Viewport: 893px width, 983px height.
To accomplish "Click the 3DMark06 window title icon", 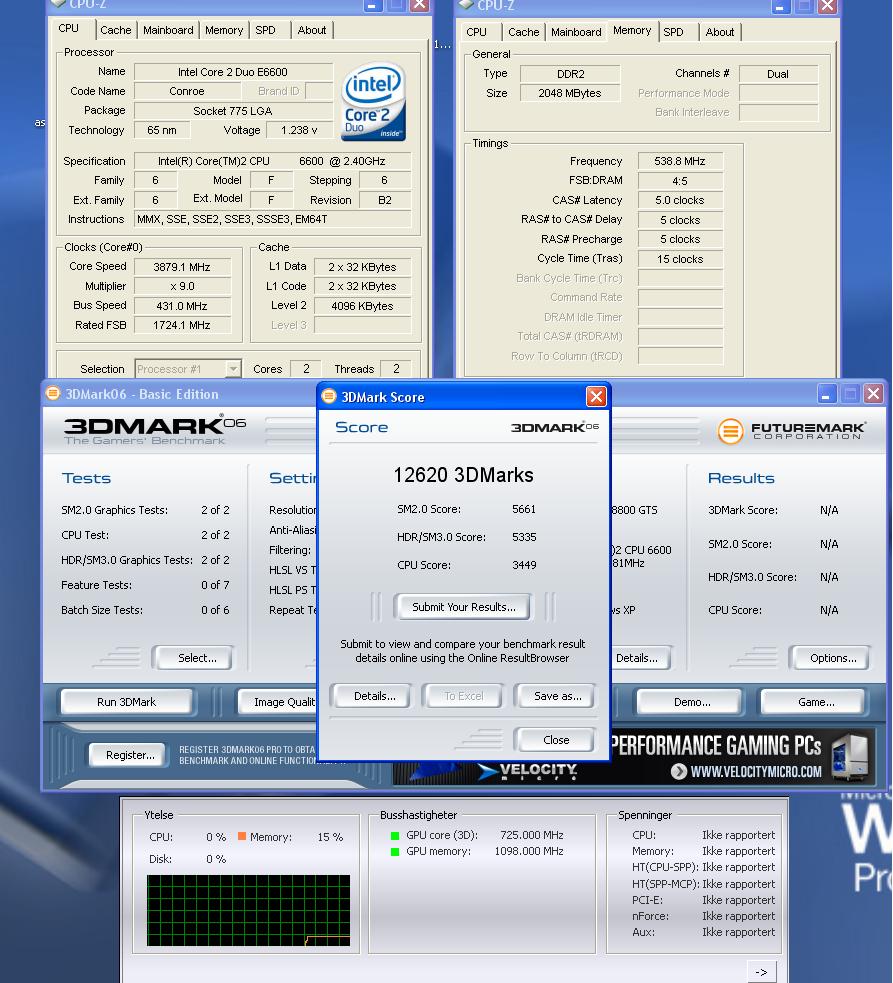I will [53, 393].
